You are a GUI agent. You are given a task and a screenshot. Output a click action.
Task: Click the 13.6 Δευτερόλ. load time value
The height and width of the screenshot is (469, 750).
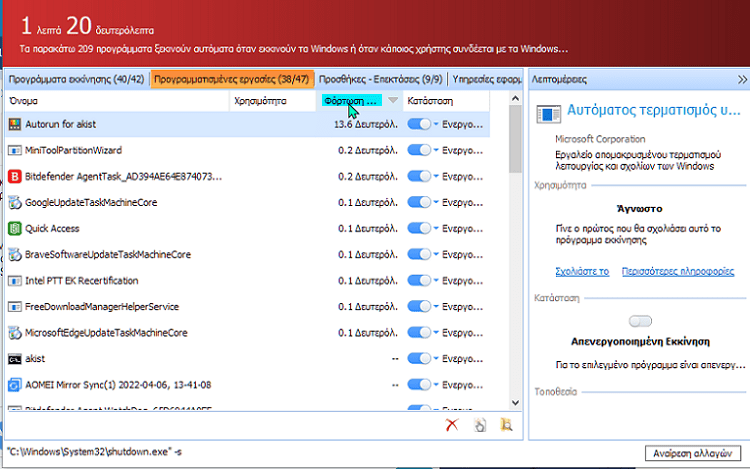(x=366, y=124)
